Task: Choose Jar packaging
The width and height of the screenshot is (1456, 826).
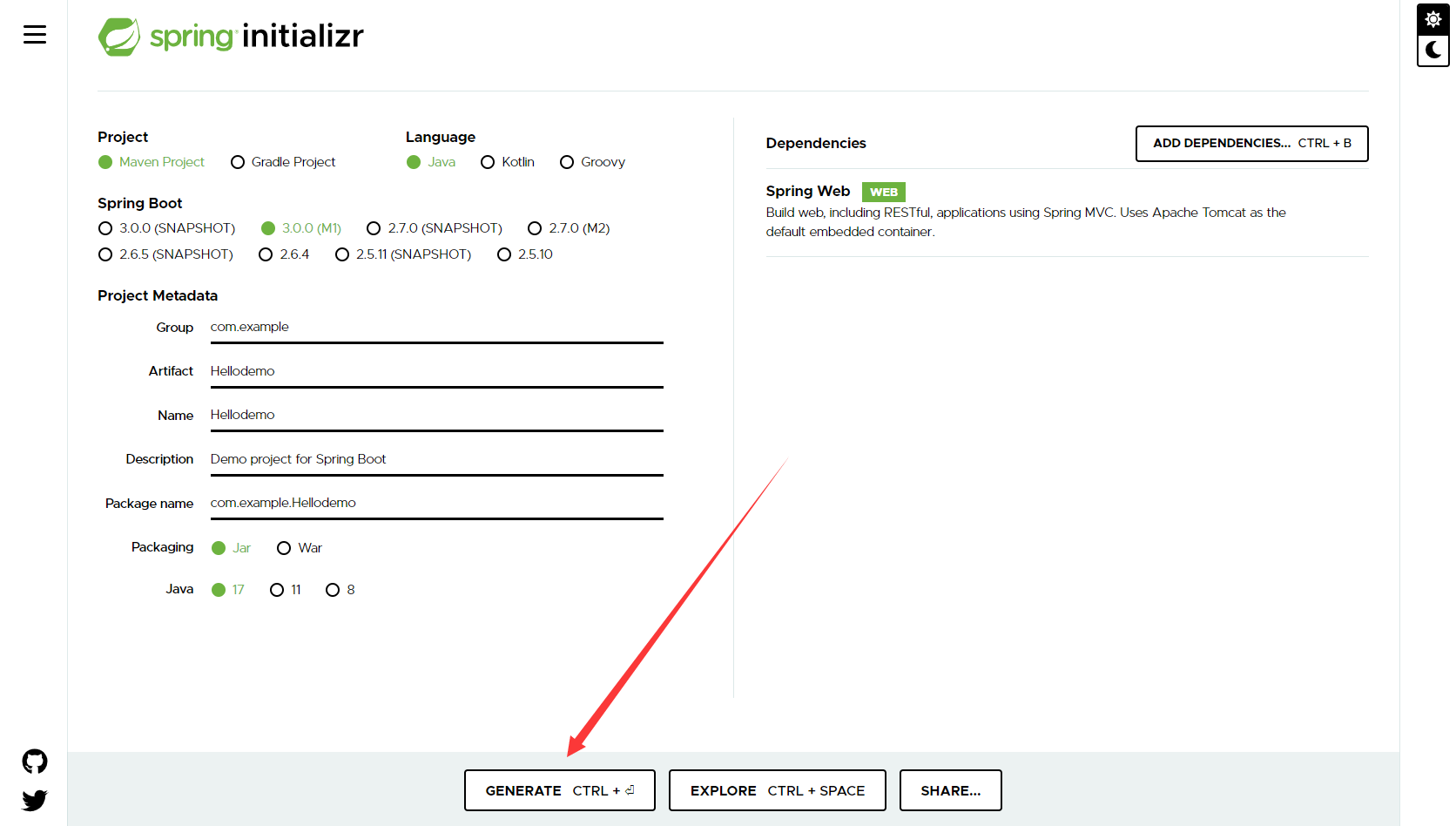Action: pyautogui.click(x=231, y=548)
